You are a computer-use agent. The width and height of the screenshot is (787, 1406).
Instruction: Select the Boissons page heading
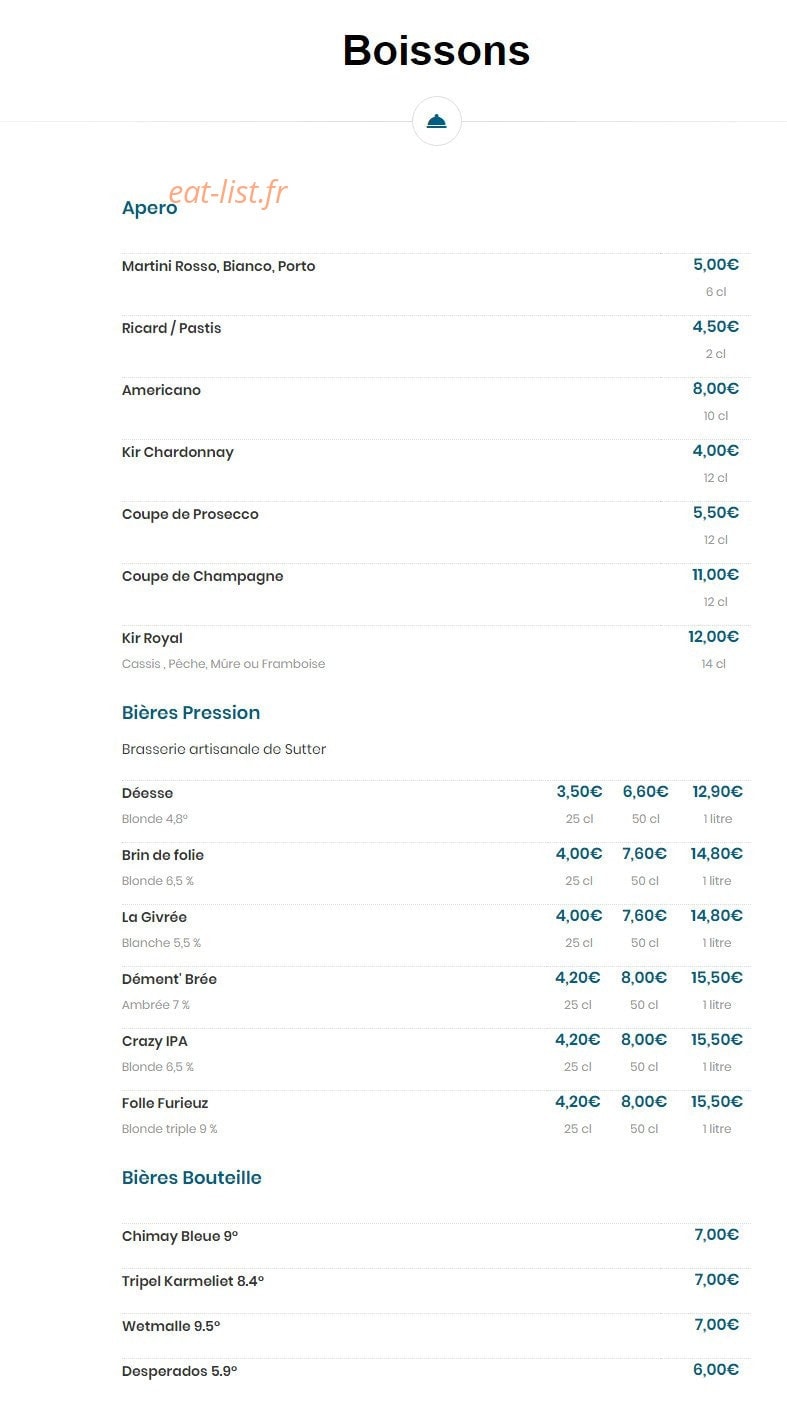click(436, 50)
